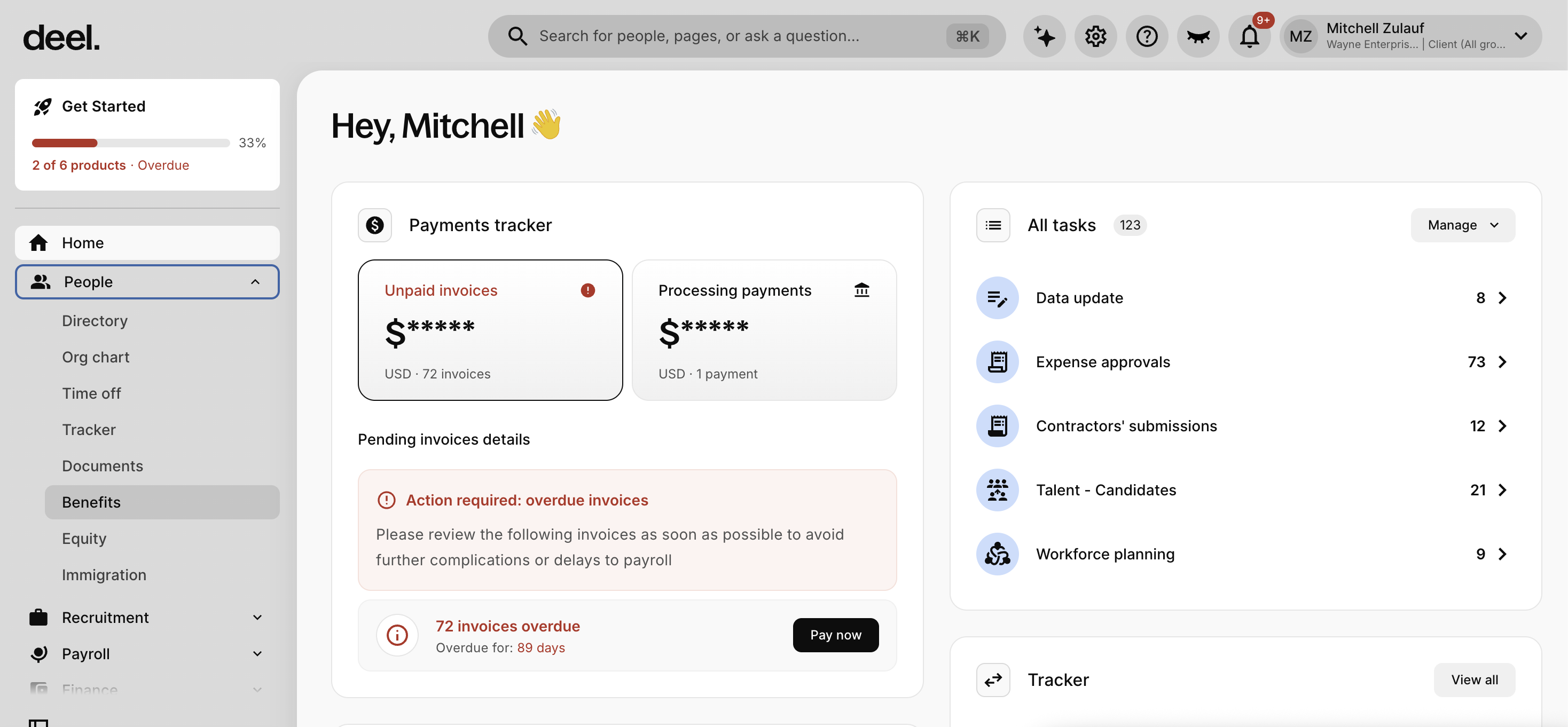The width and height of the screenshot is (1568, 727).
Task: Click the 72 invoices overdue info icon
Action: coord(397,635)
